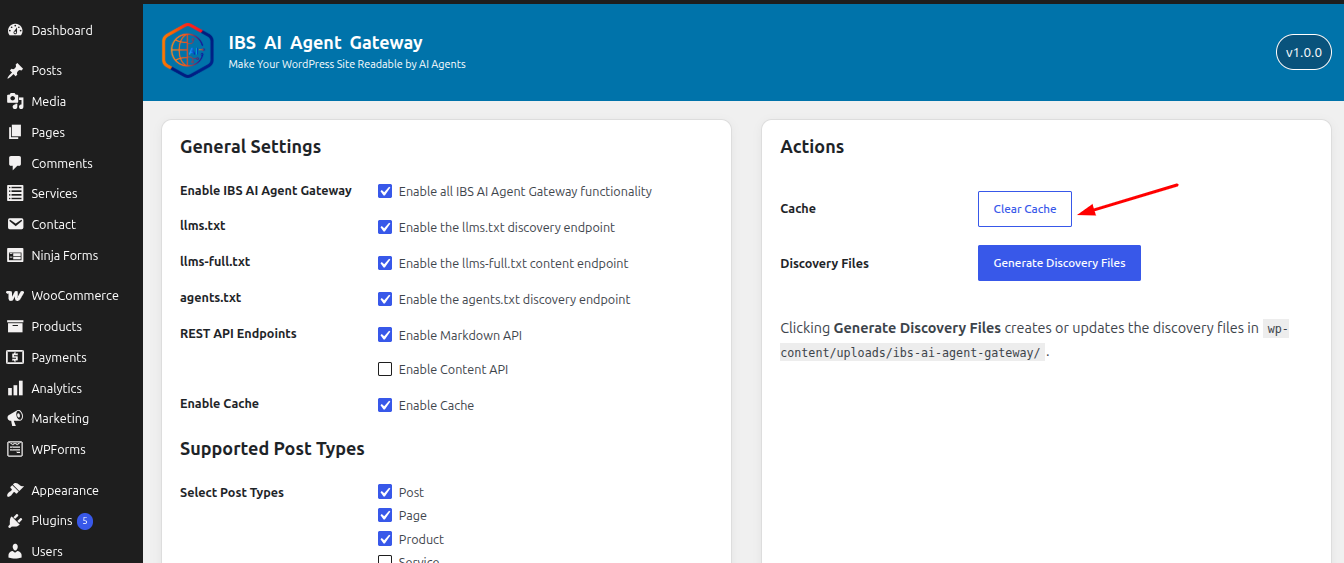Uncheck the Enable Cache checkbox
This screenshot has height=563, width=1344.
pyautogui.click(x=385, y=405)
